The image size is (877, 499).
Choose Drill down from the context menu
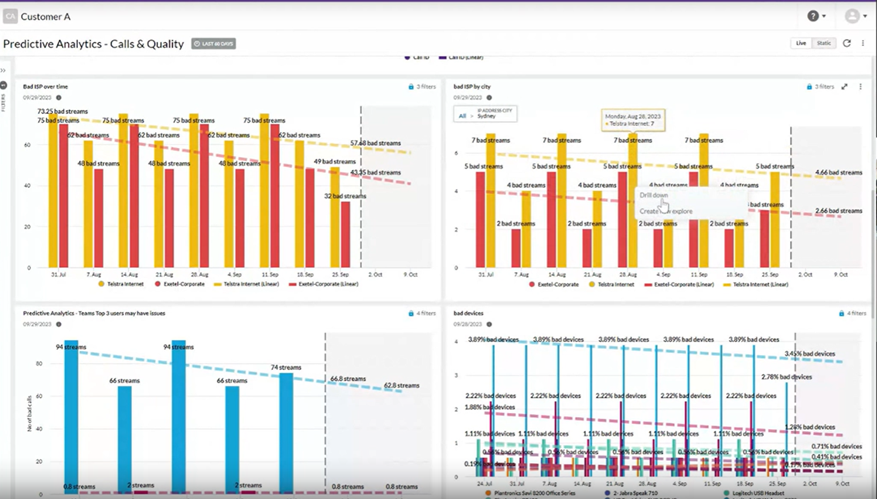pyautogui.click(x=654, y=196)
